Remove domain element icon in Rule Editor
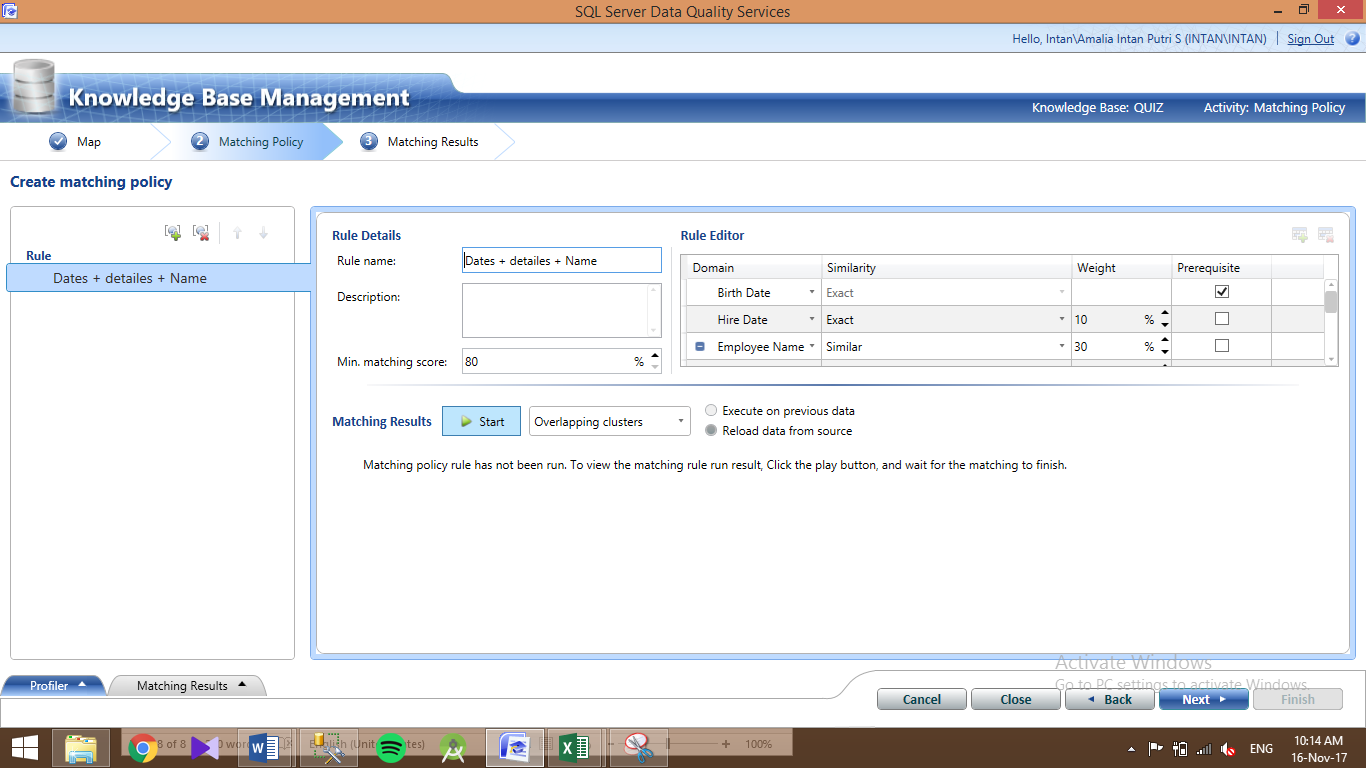Screen dimensions: 1366x768 (1326, 235)
